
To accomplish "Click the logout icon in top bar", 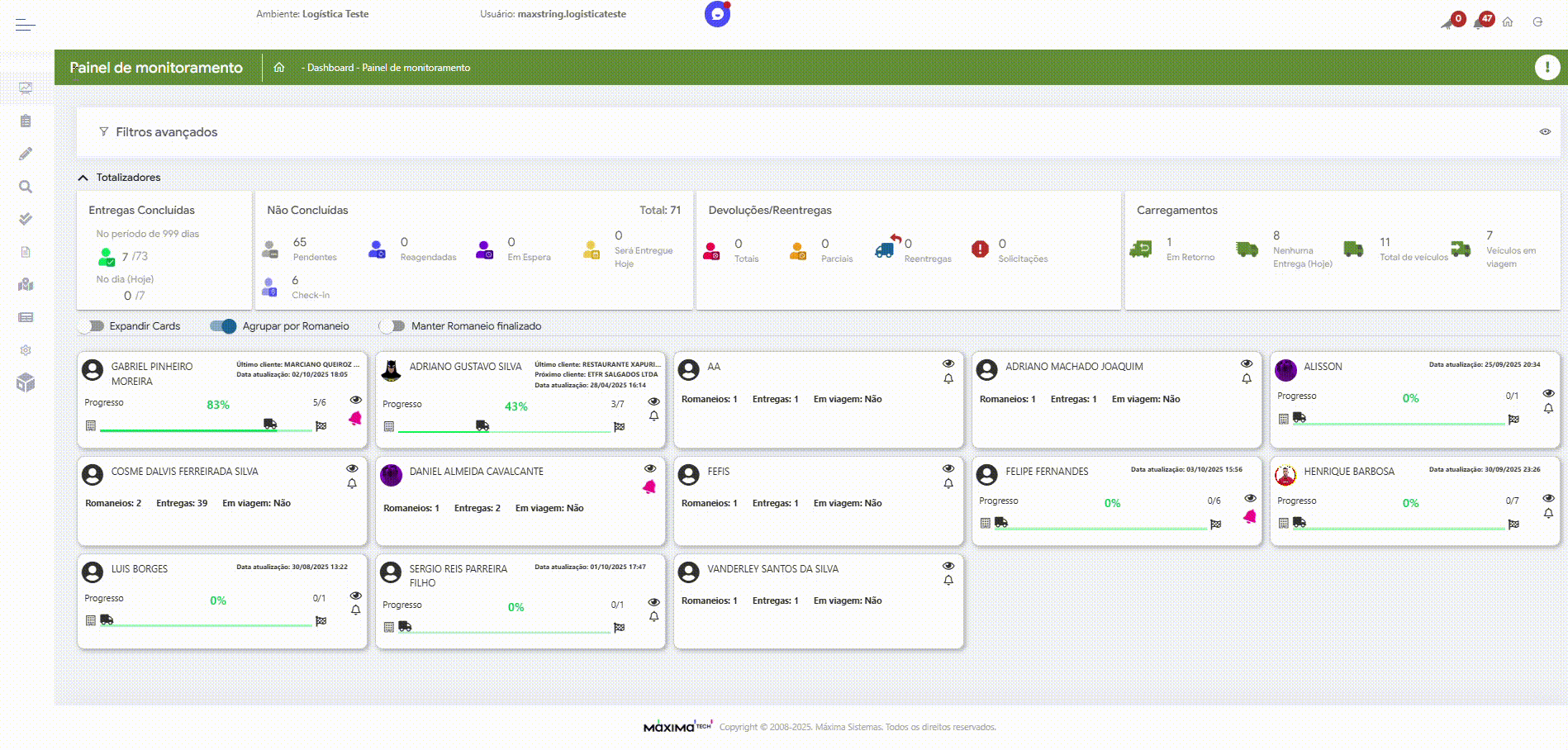I will [1537, 22].
